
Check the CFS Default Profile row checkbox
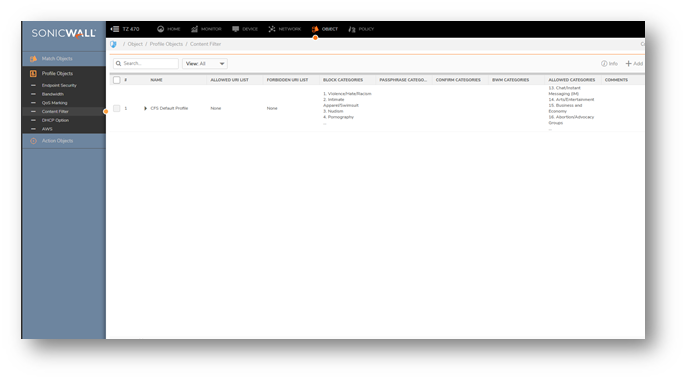[x=117, y=108]
